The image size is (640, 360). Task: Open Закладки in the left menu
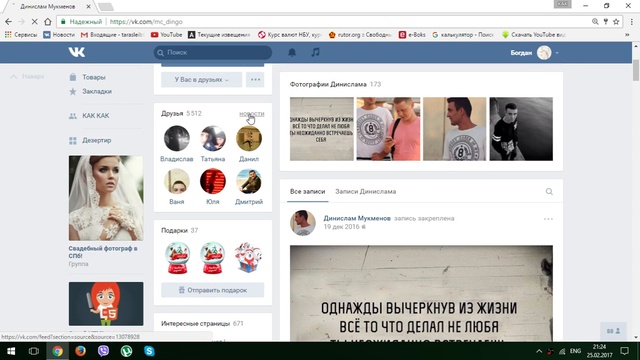coord(97,91)
